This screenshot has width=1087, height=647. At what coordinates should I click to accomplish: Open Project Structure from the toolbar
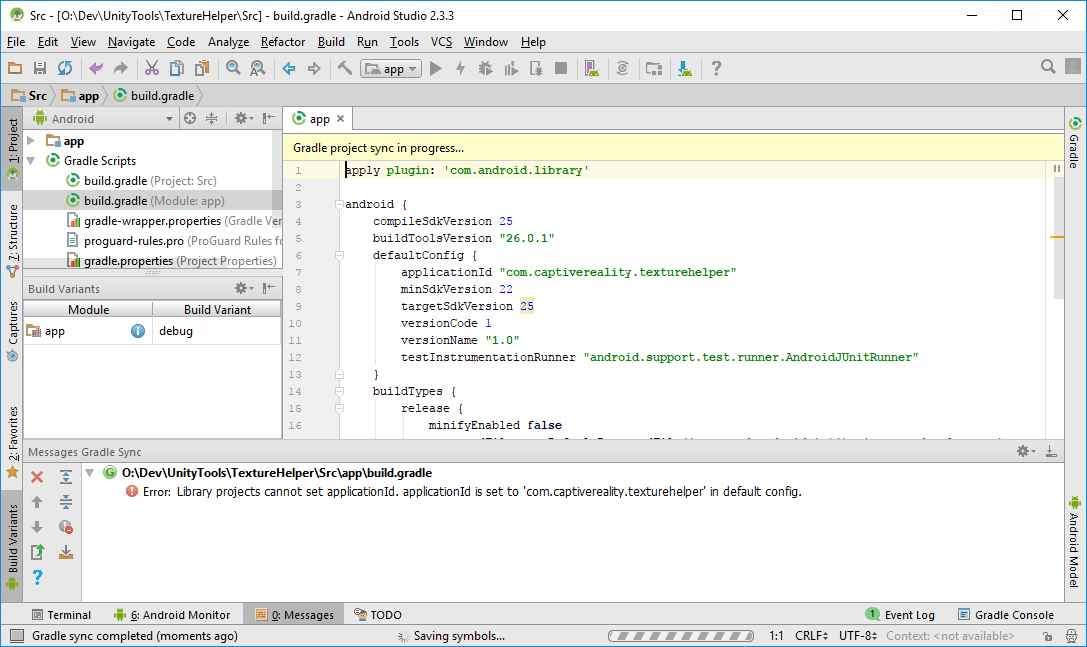[x=654, y=68]
